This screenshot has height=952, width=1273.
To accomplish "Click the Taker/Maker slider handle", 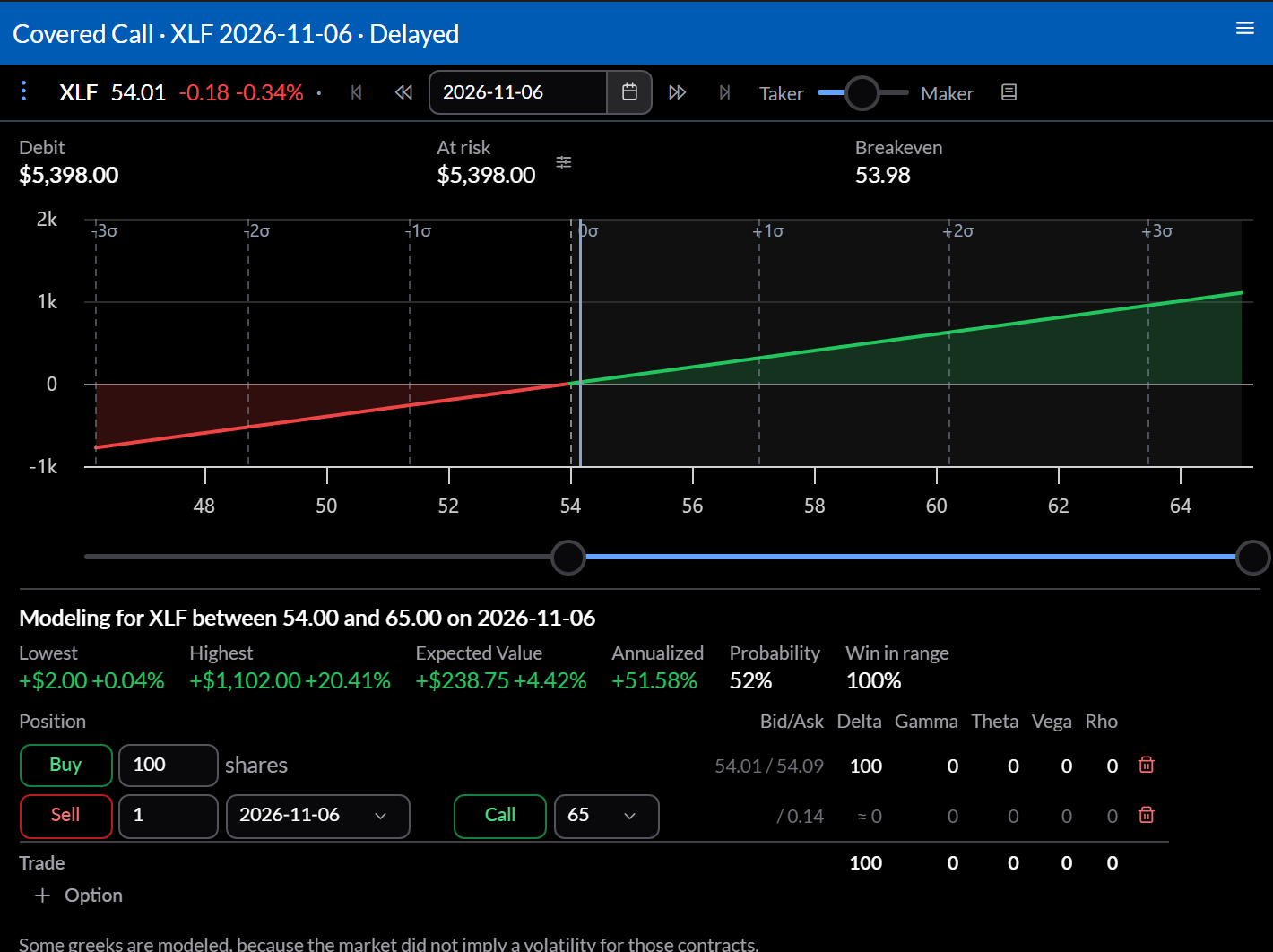I will coord(862,92).
